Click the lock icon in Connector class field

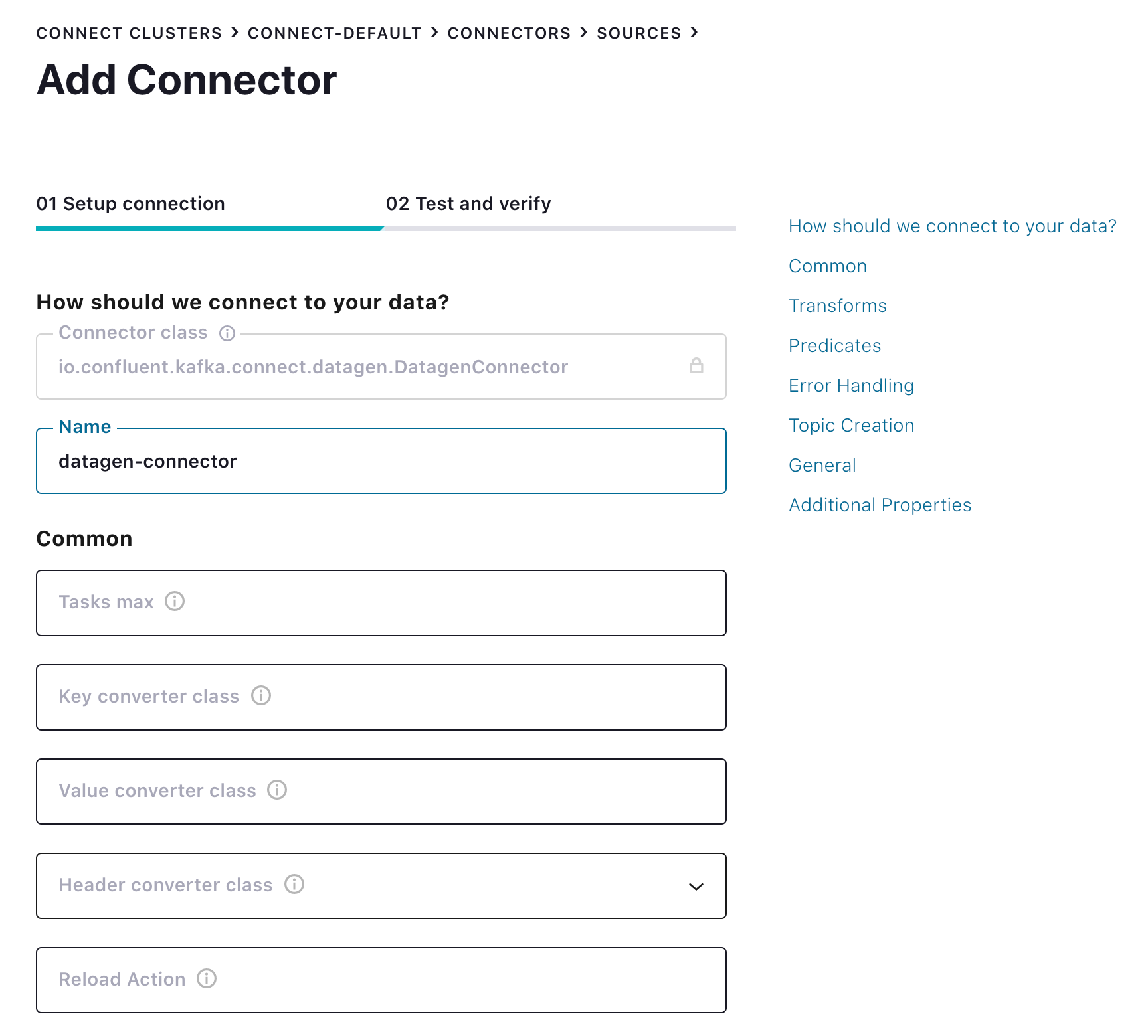pos(696,365)
